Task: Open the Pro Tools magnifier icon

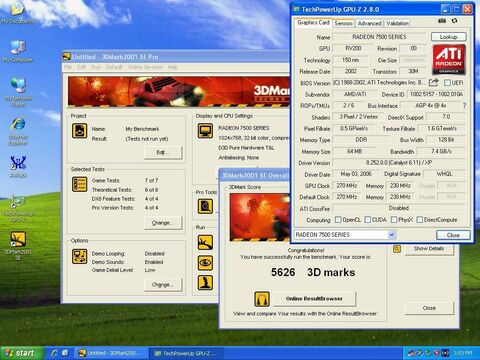Action: (x=205, y=206)
